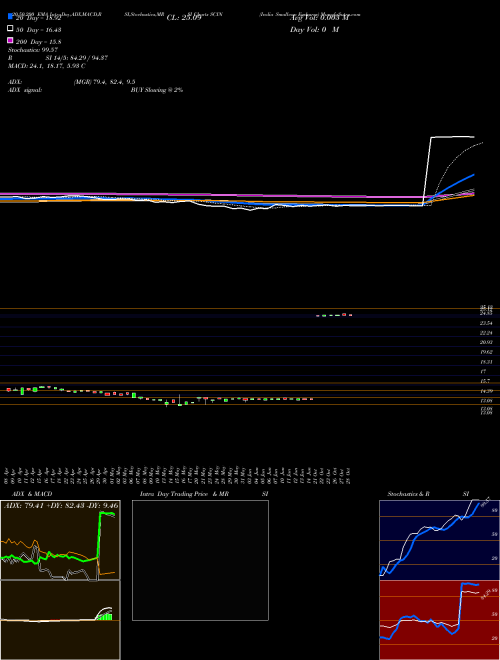Click the 'Day Vol: 0 M' label
The width and height of the screenshot is (500, 660).
pos(314,30)
